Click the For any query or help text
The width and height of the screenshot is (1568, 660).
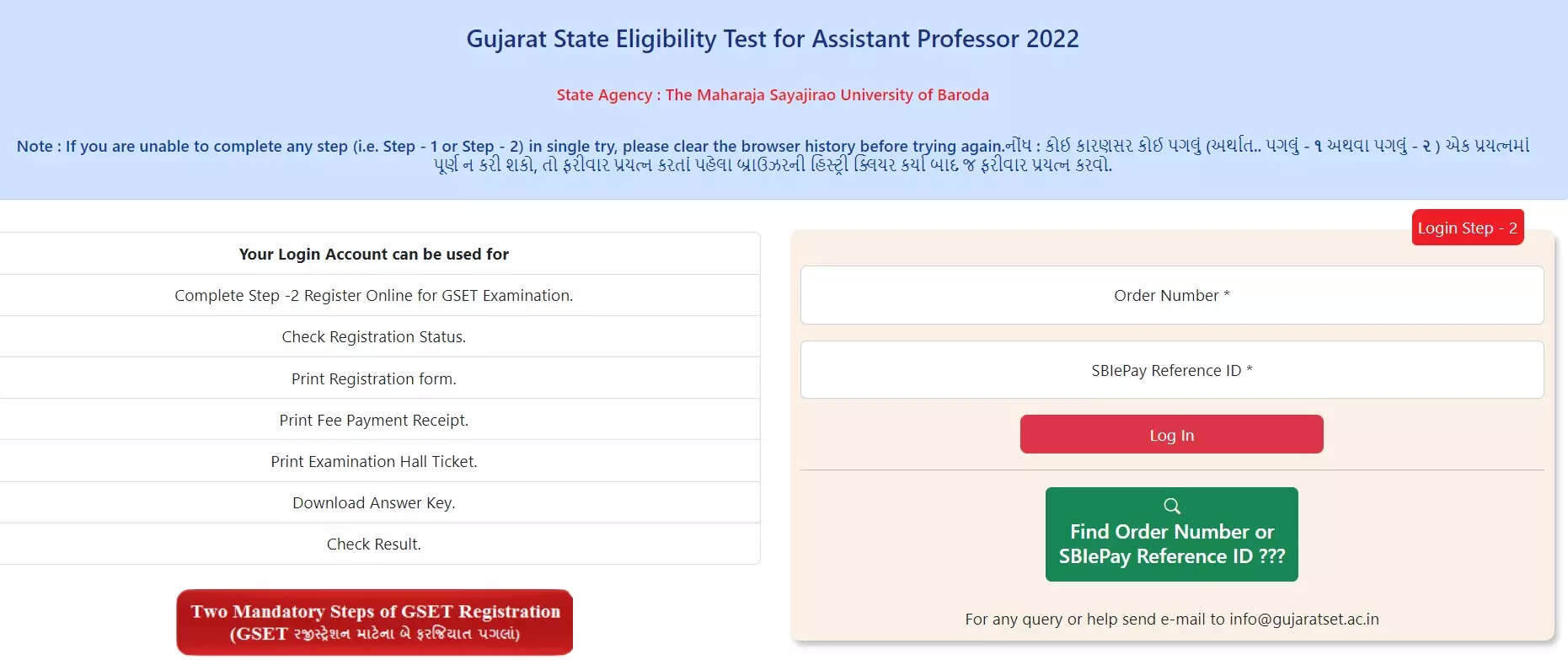(1094, 619)
